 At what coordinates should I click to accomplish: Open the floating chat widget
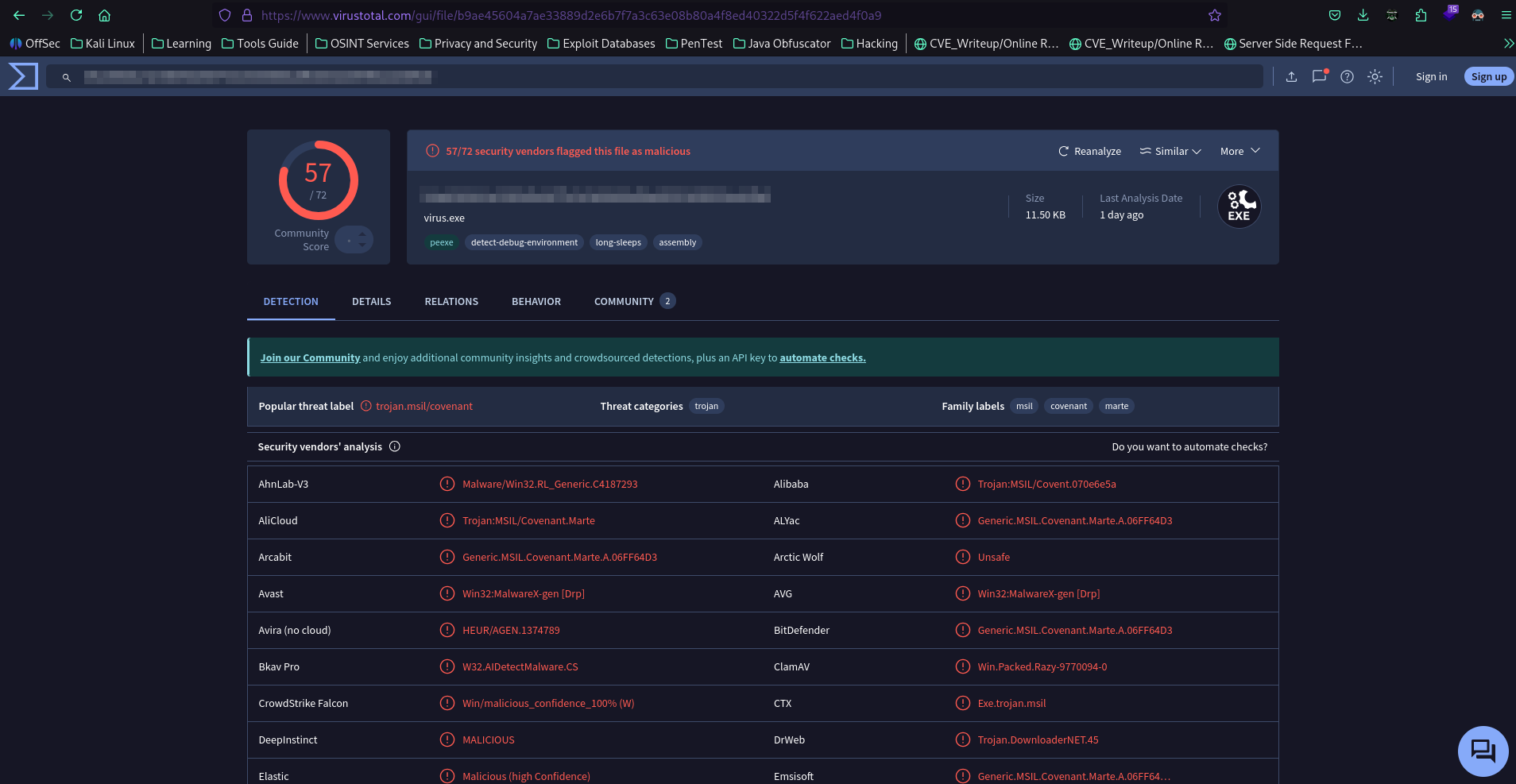tap(1483, 751)
